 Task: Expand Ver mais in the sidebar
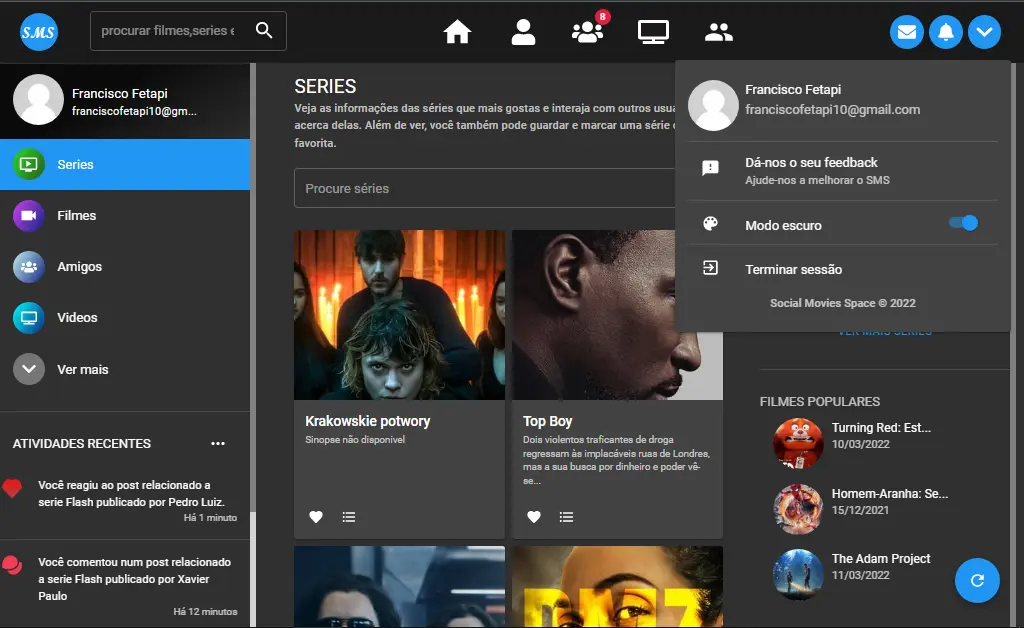[125, 369]
